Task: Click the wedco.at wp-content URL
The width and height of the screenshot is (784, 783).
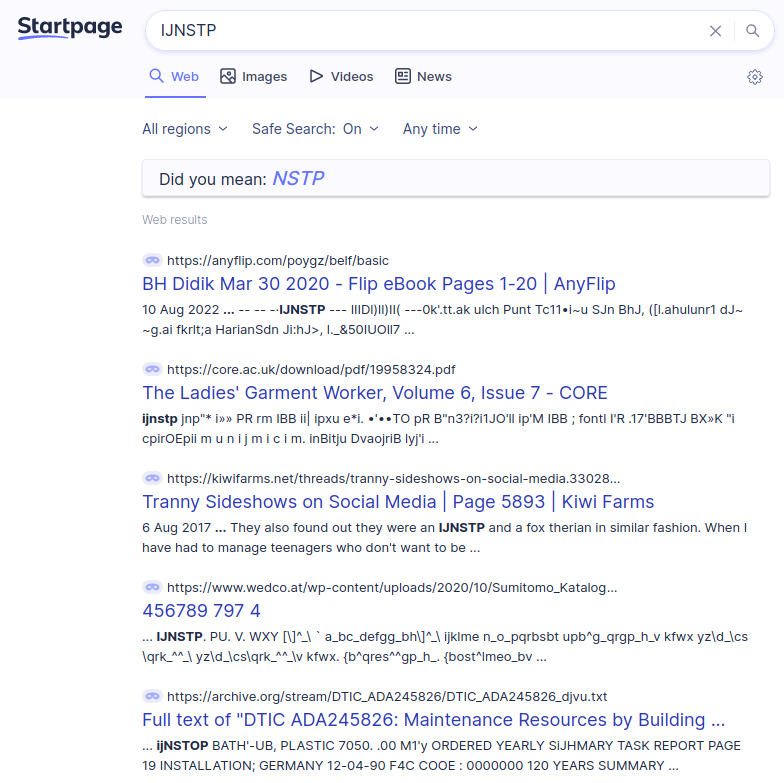Action: [x=392, y=588]
